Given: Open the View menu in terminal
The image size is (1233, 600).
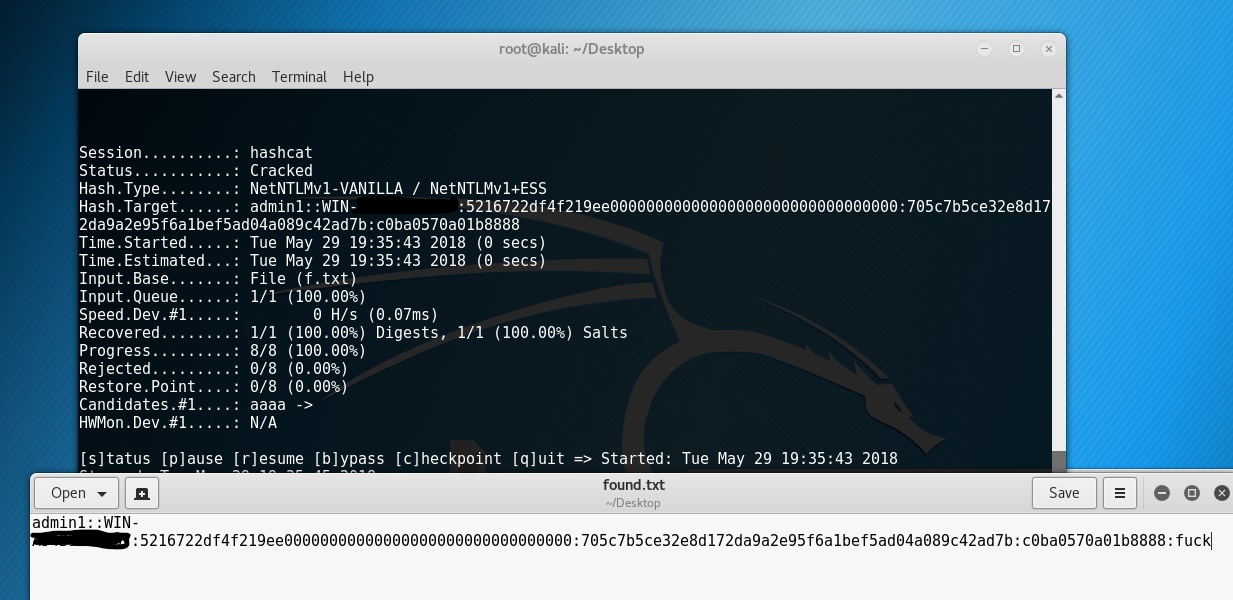Looking at the screenshot, I should (180, 77).
